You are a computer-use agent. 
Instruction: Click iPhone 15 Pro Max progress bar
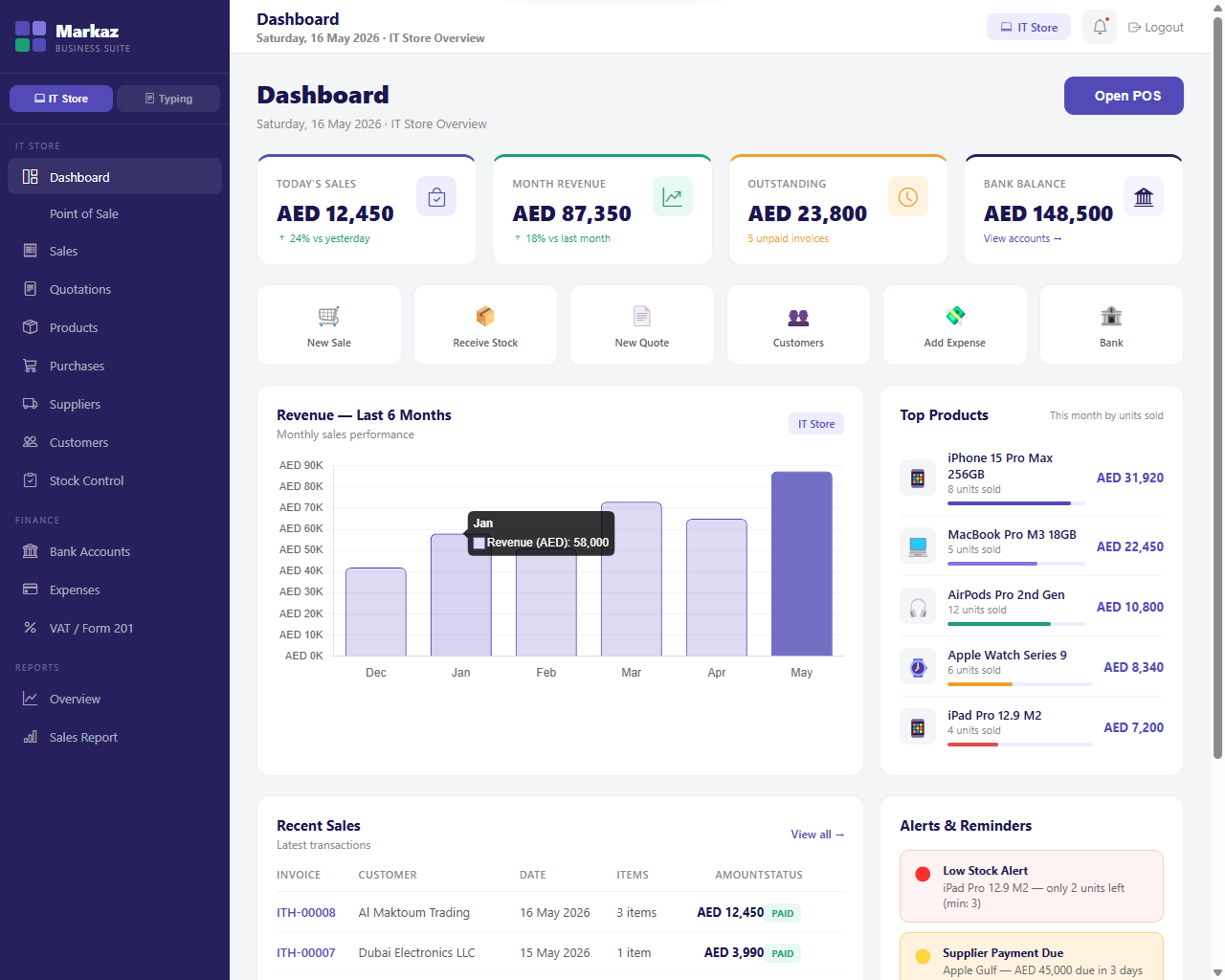coord(1016,503)
